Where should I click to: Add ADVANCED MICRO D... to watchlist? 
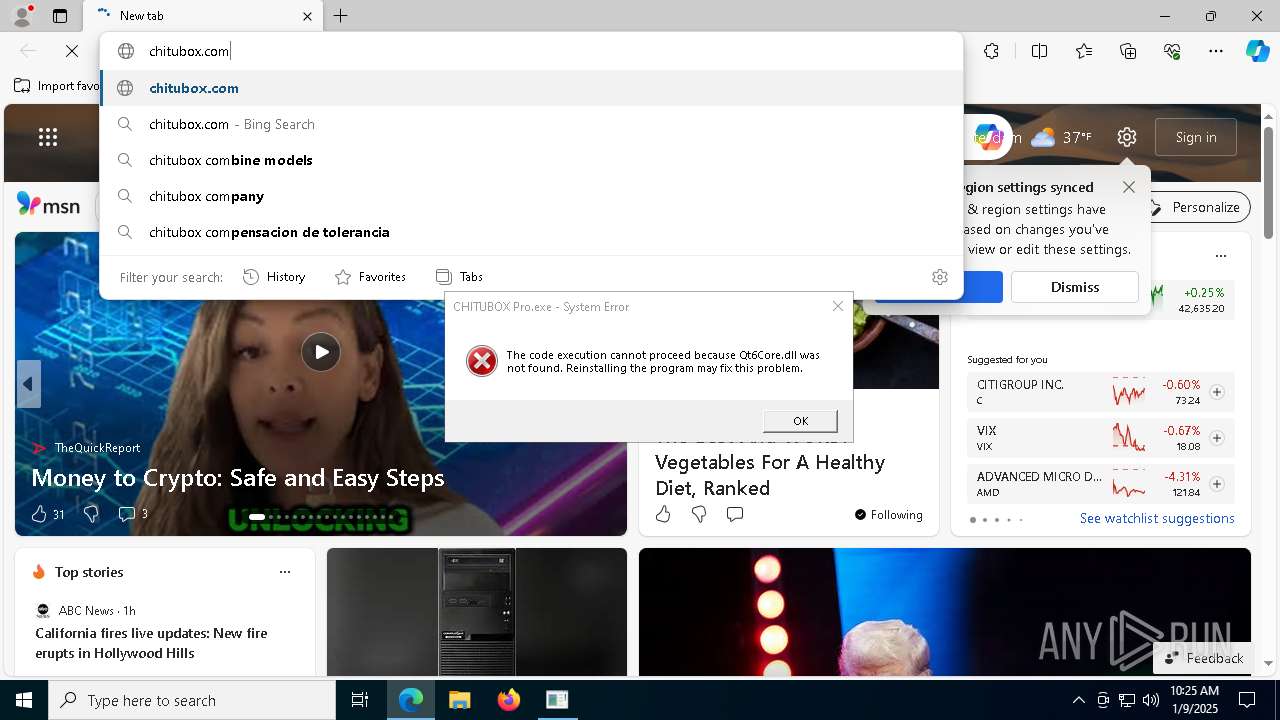(1217, 484)
